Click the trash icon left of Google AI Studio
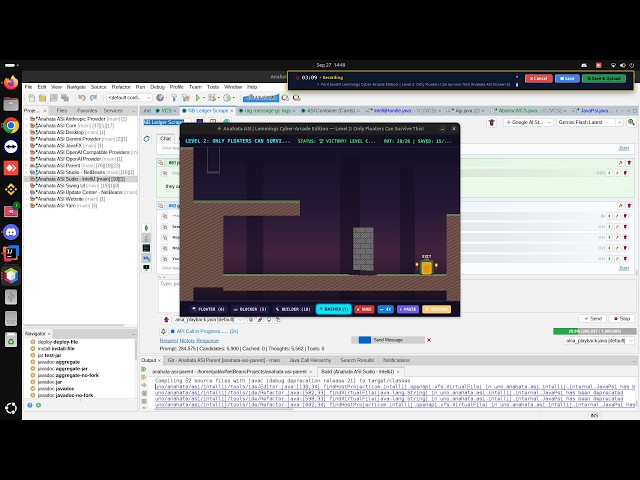This screenshot has height=480, width=640. coord(491,122)
